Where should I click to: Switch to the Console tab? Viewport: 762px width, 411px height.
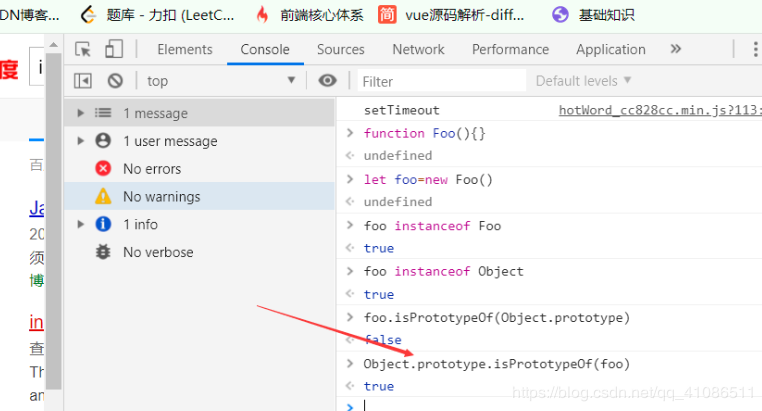tap(265, 49)
